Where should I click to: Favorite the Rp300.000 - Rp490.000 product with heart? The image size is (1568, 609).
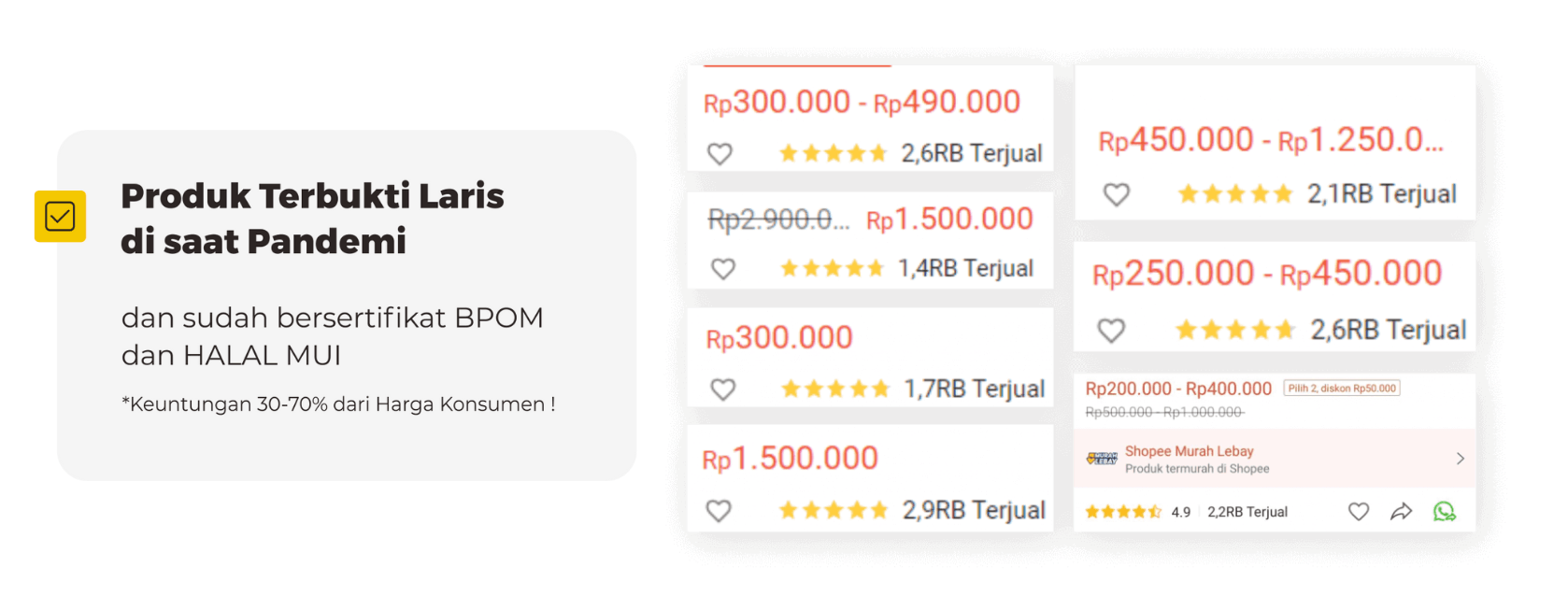click(x=720, y=153)
